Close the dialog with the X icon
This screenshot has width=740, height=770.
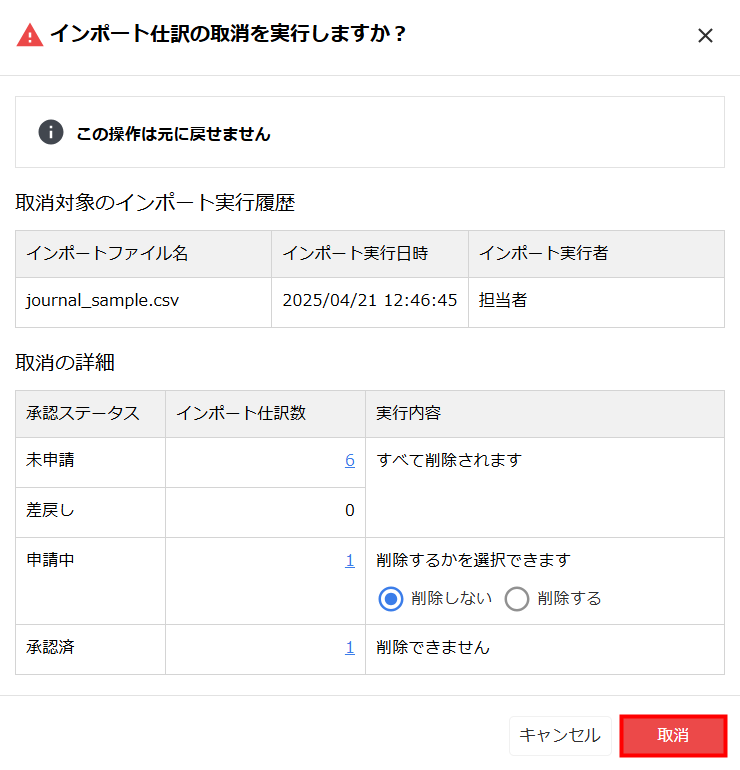[705, 35]
